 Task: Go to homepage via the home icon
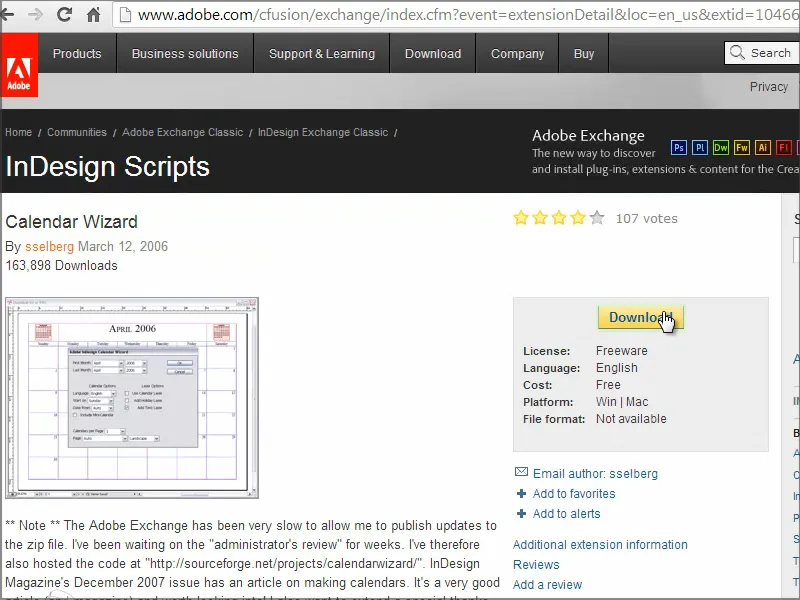pos(95,15)
